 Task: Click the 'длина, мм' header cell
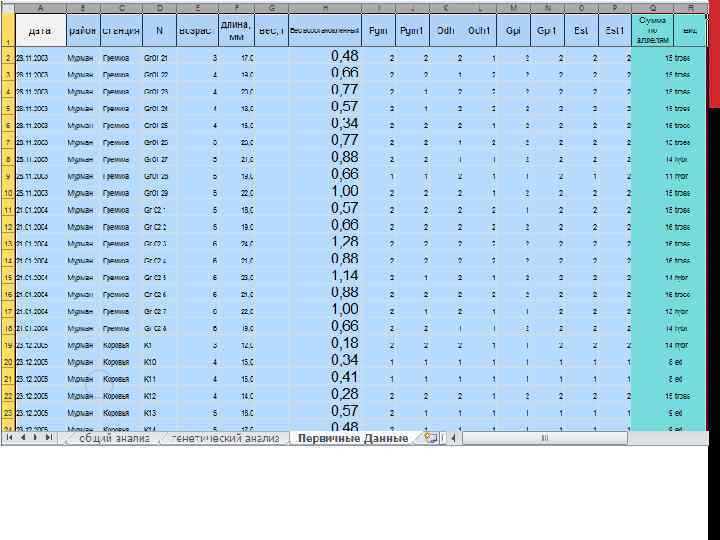pos(236,30)
